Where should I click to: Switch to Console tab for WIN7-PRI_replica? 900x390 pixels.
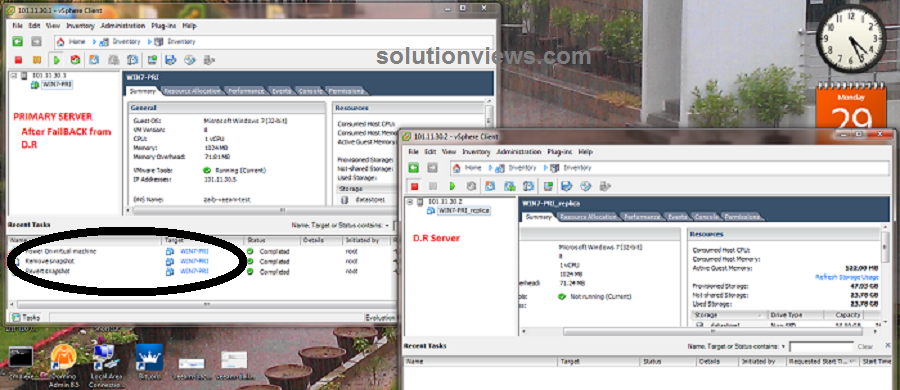tap(705, 217)
